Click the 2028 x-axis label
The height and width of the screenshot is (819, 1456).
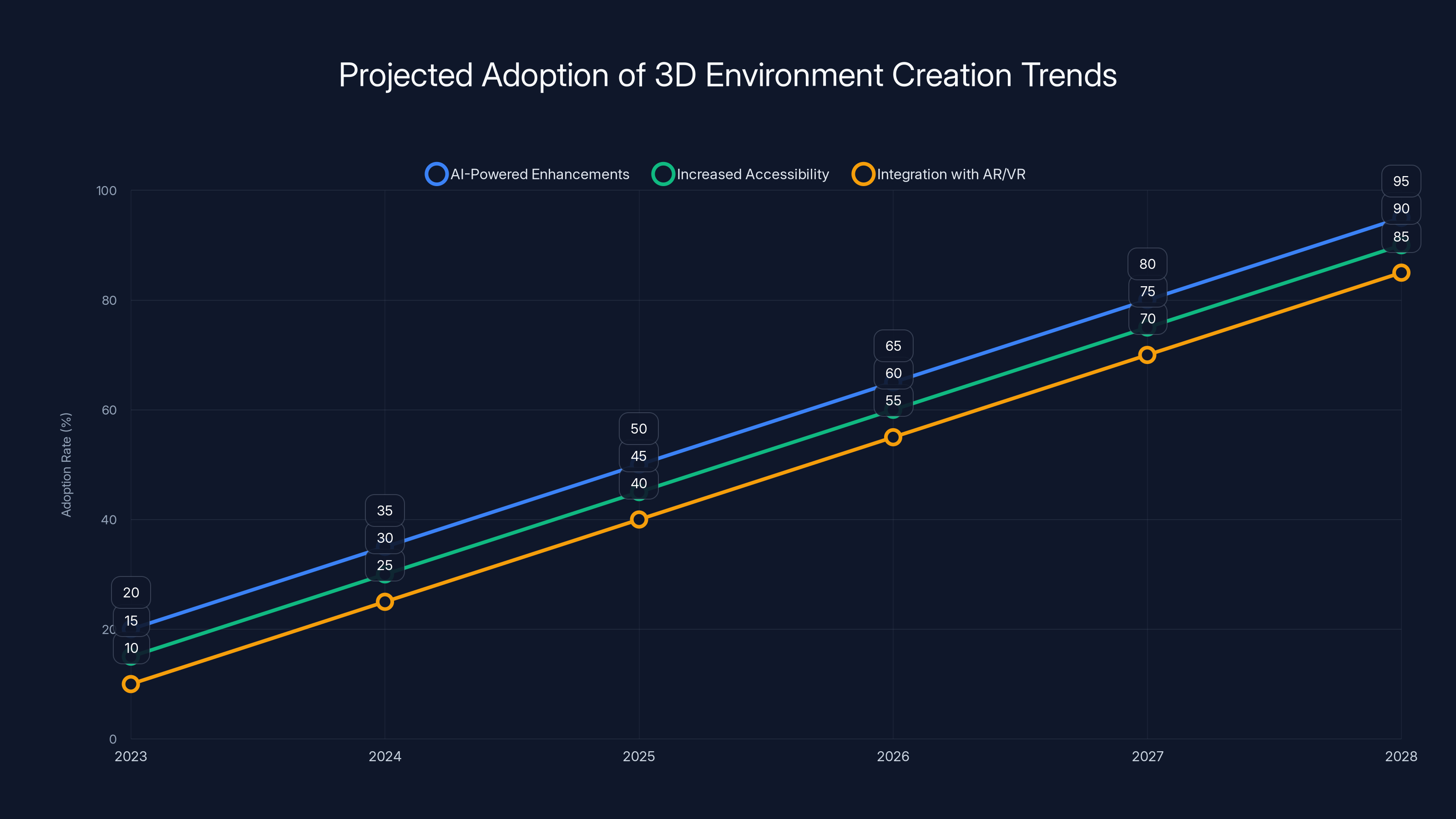(1401, 756)
